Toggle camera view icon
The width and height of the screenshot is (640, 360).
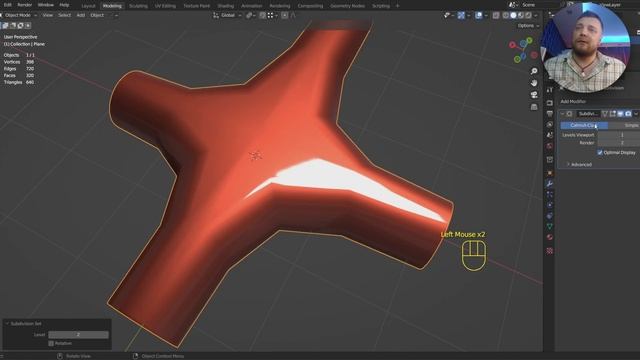click(x=534, y=95)
